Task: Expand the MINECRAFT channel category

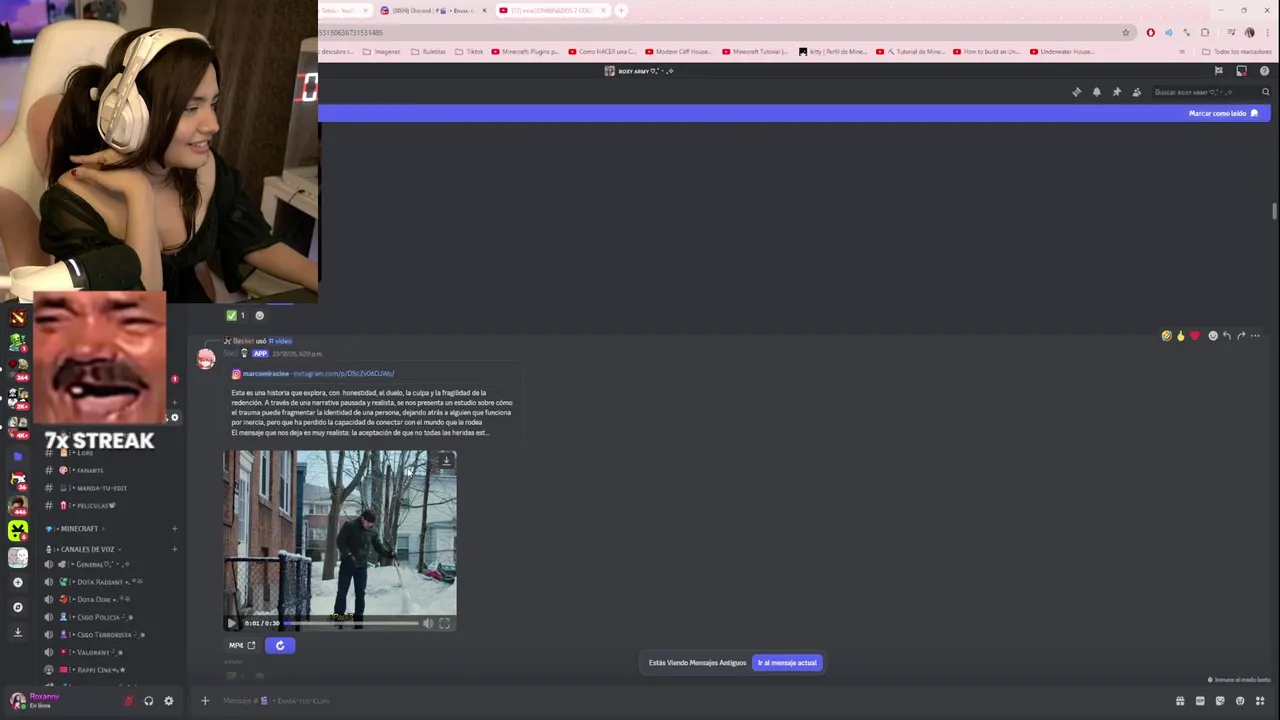Action: click(78, 529)
